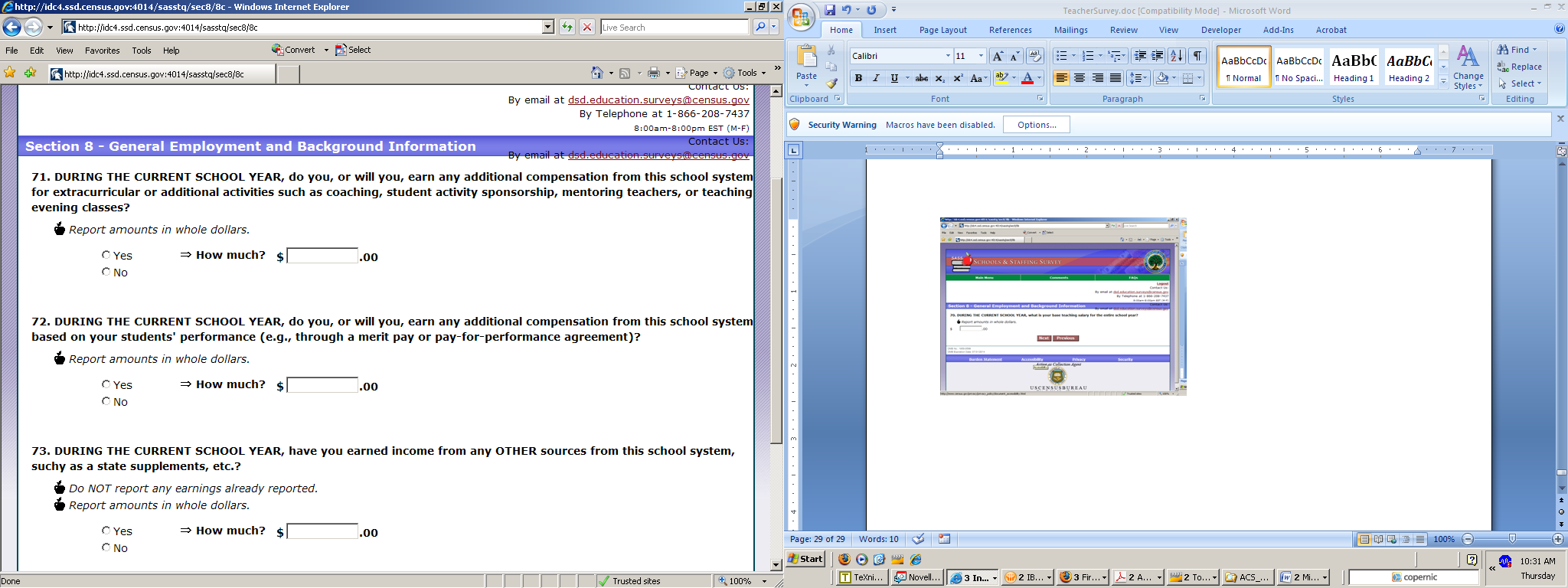
Task: Switch to the Review ribbon tab
Action: click(1123, 30)
